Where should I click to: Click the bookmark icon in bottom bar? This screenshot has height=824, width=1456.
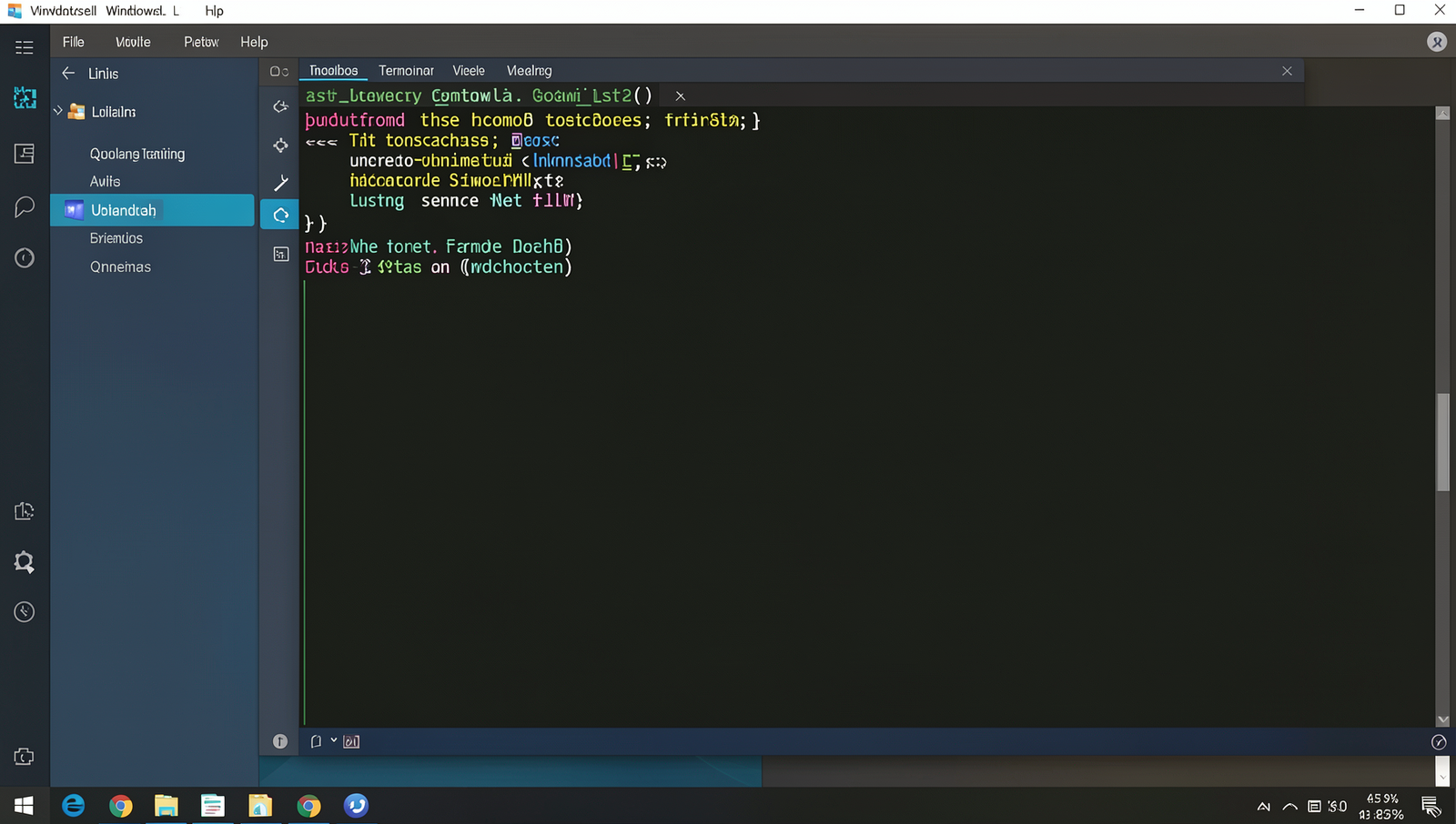pos(316,741)
